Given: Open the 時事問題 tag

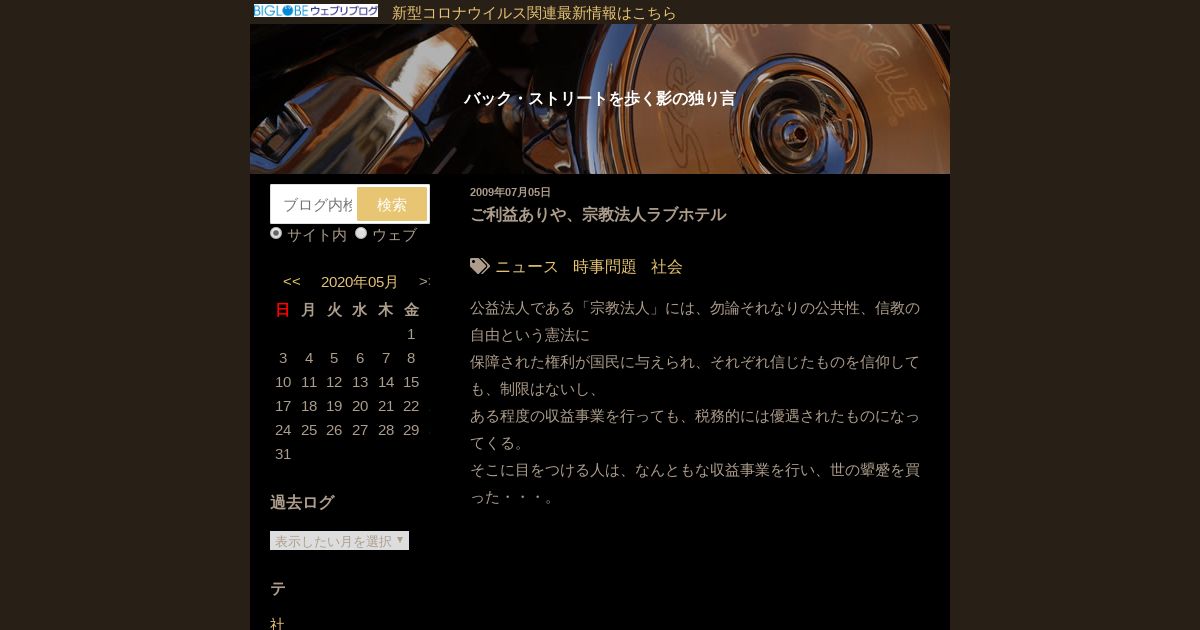Looking at the screenshot, I should [605, 266].
